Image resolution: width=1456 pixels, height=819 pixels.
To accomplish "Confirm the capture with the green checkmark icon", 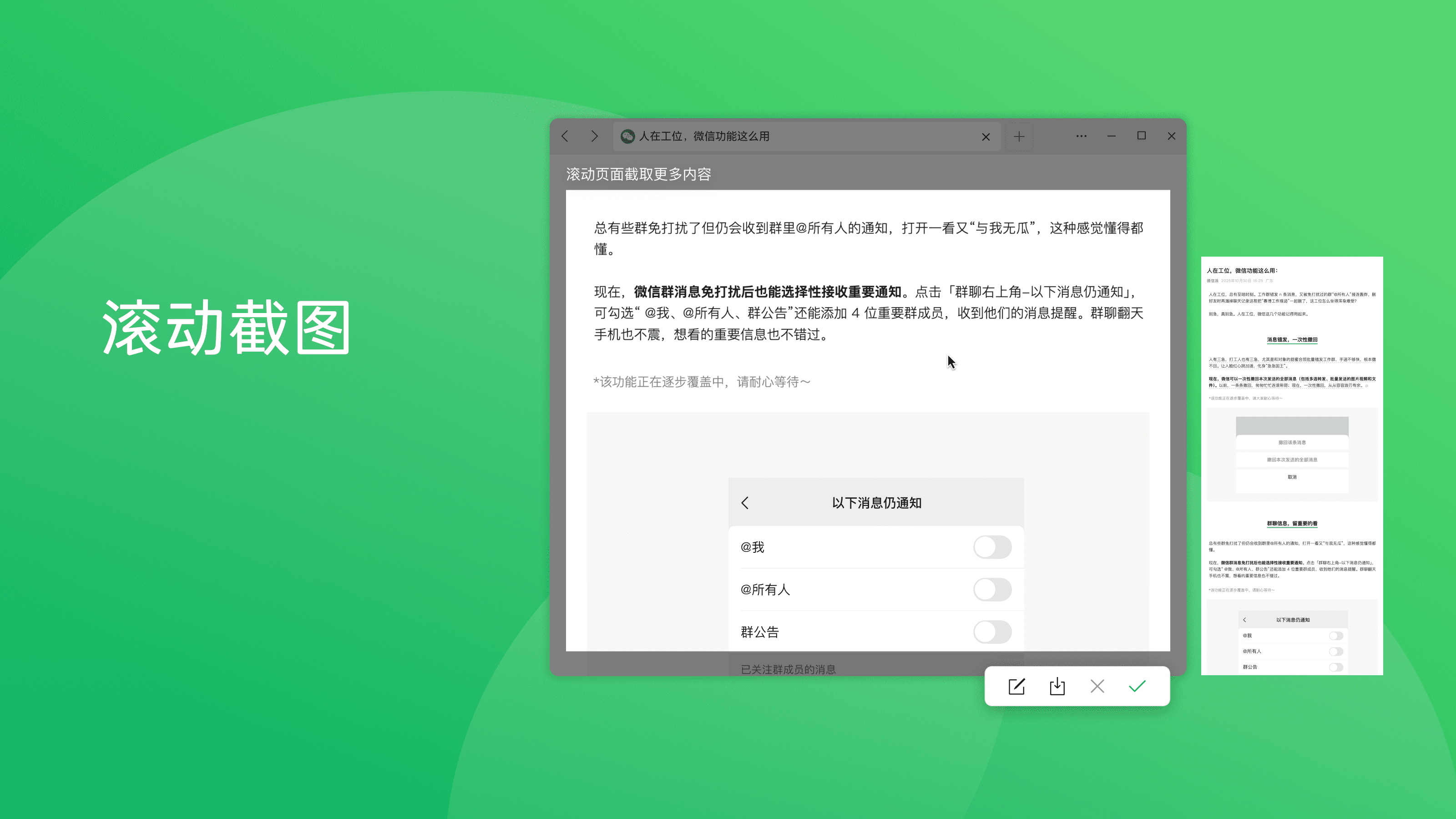I will point(1138,686).
